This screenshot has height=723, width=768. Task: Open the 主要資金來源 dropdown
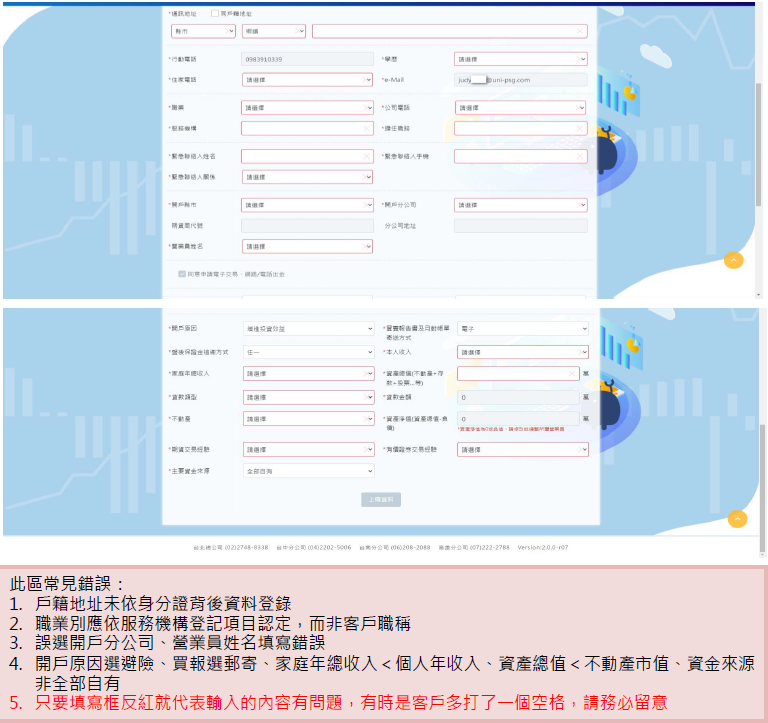(x=306, y=470)
